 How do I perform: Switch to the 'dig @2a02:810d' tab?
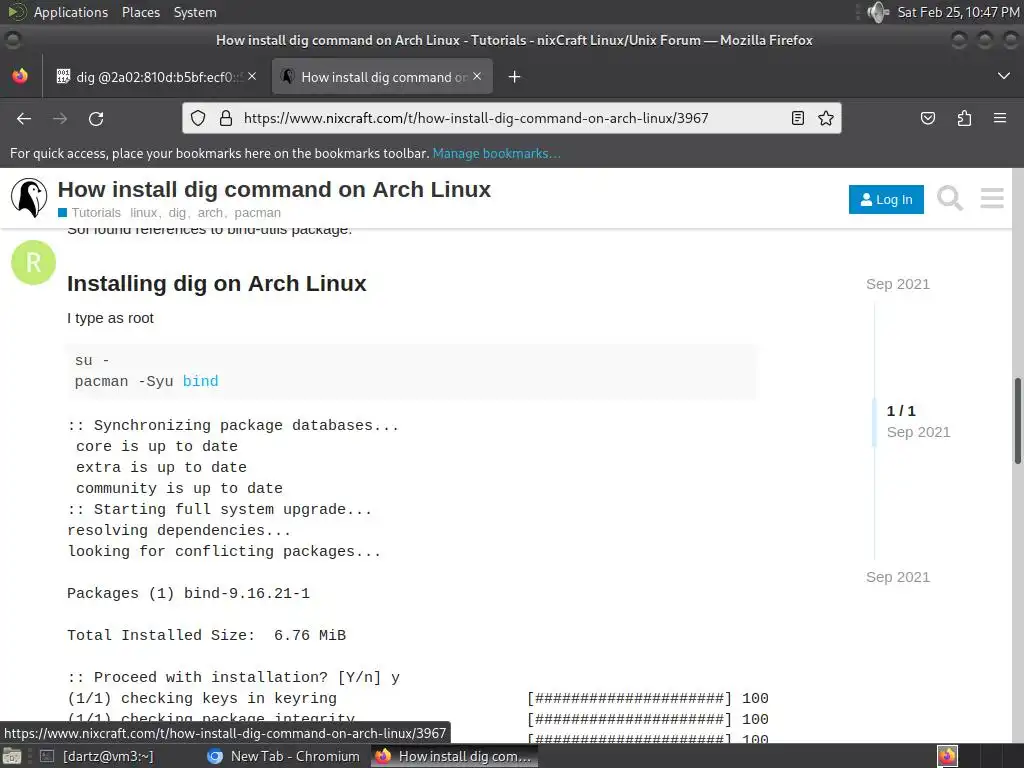(x=157, y=77)
